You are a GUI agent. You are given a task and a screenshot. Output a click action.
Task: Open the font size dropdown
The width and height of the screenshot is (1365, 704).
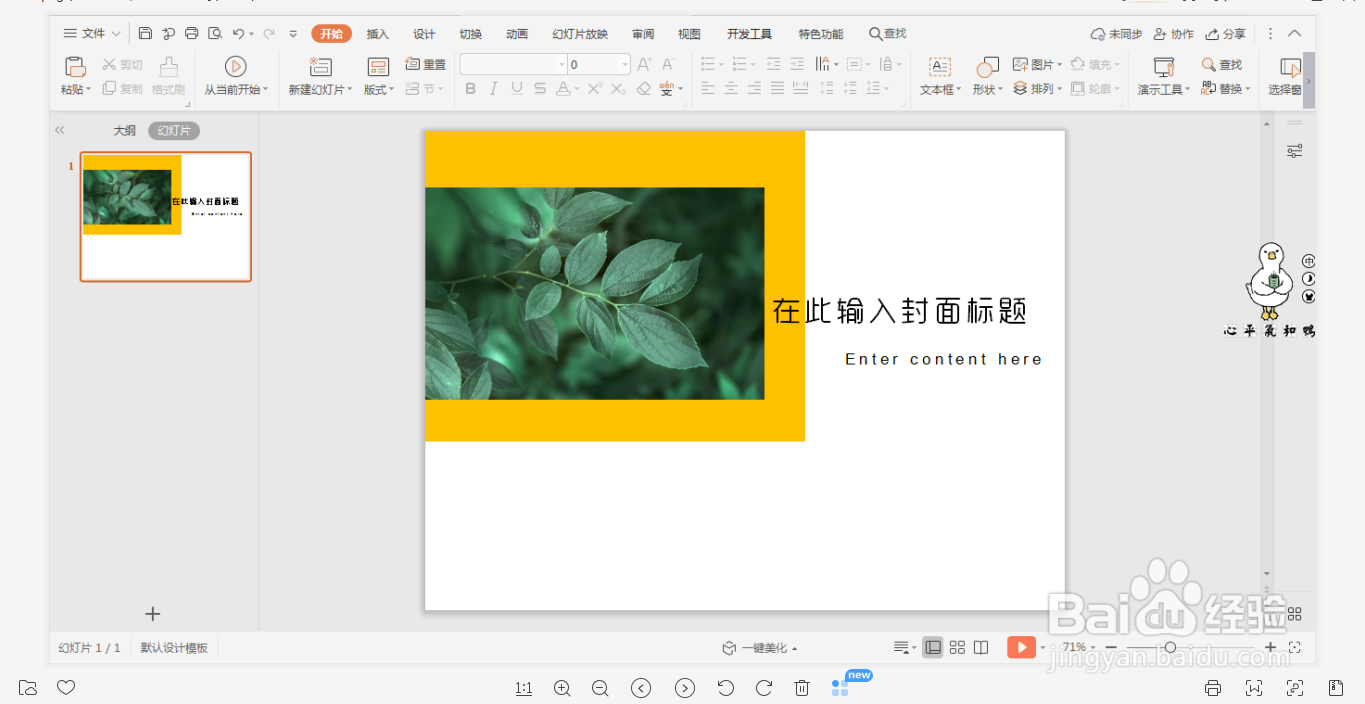tap(625, 65)
